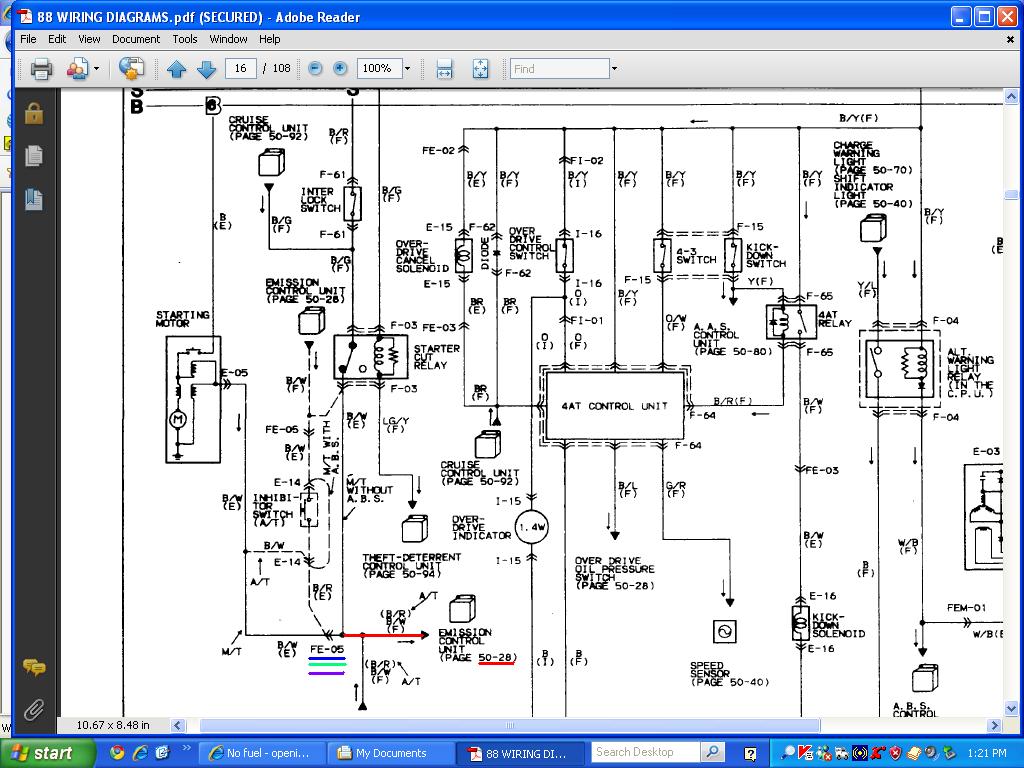Click the zoom out minus button
The image size is (1024, 768).
pyautogui.click(x=315, y=69)
